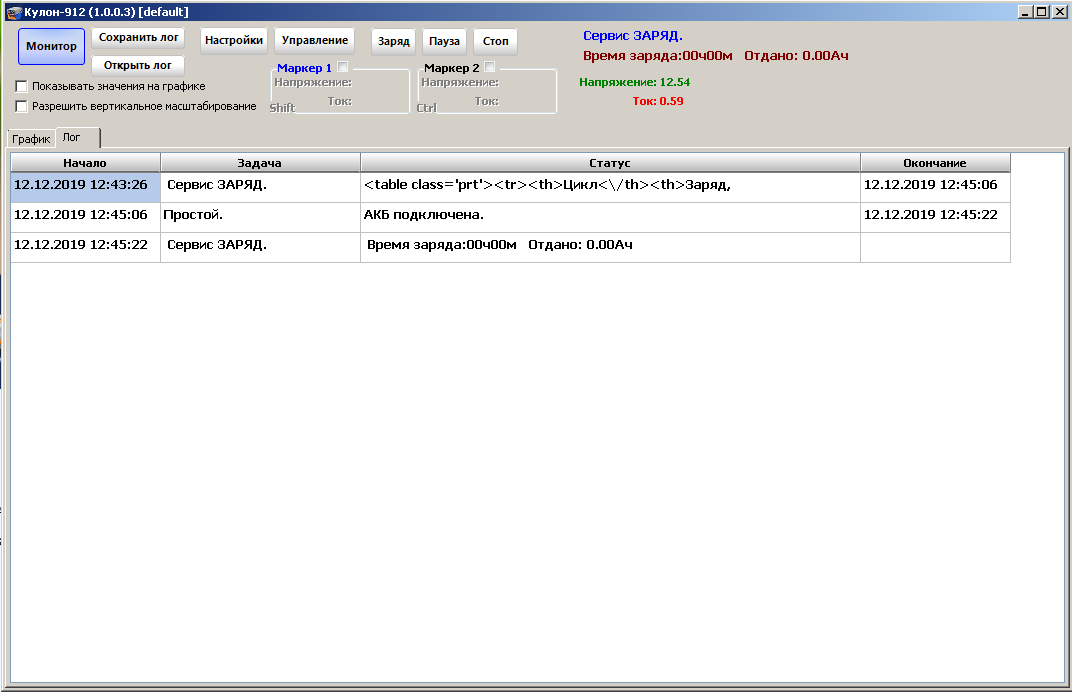Viewport: 1072px width, 692px height.
Task: Click the Начало column header
Action: 85,163
